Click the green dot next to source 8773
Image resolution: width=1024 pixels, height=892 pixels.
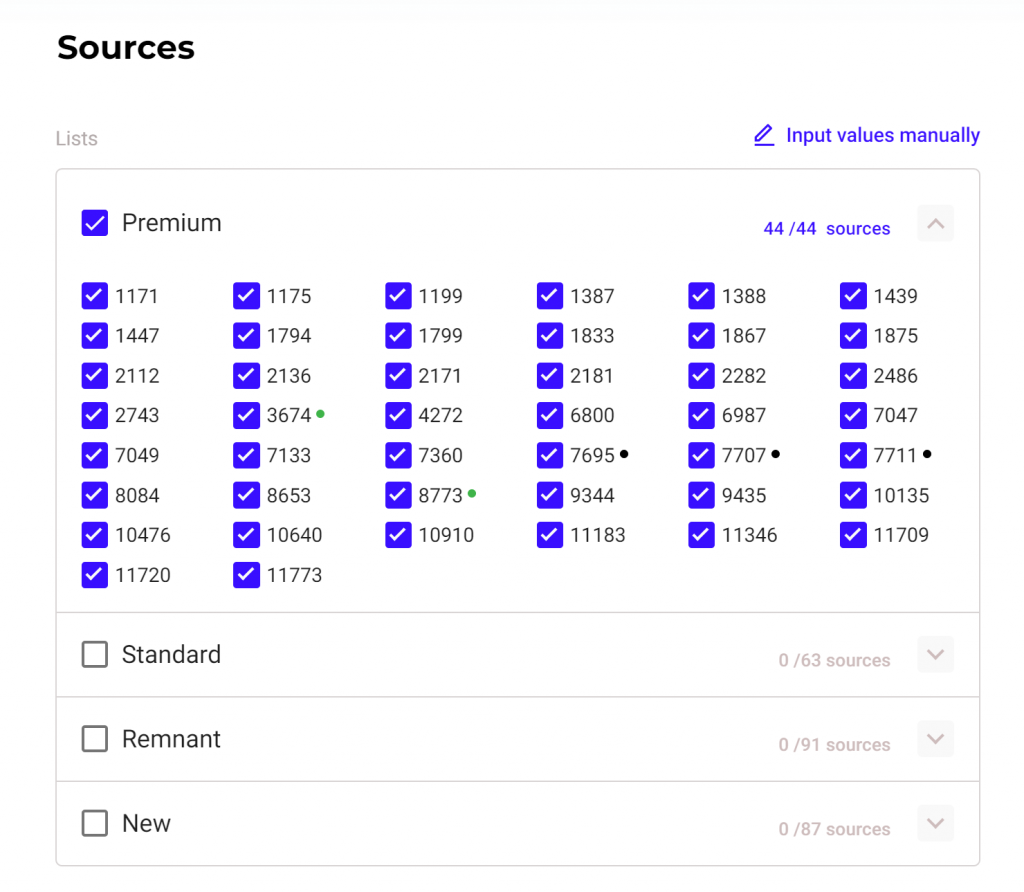tap(472, 493)
